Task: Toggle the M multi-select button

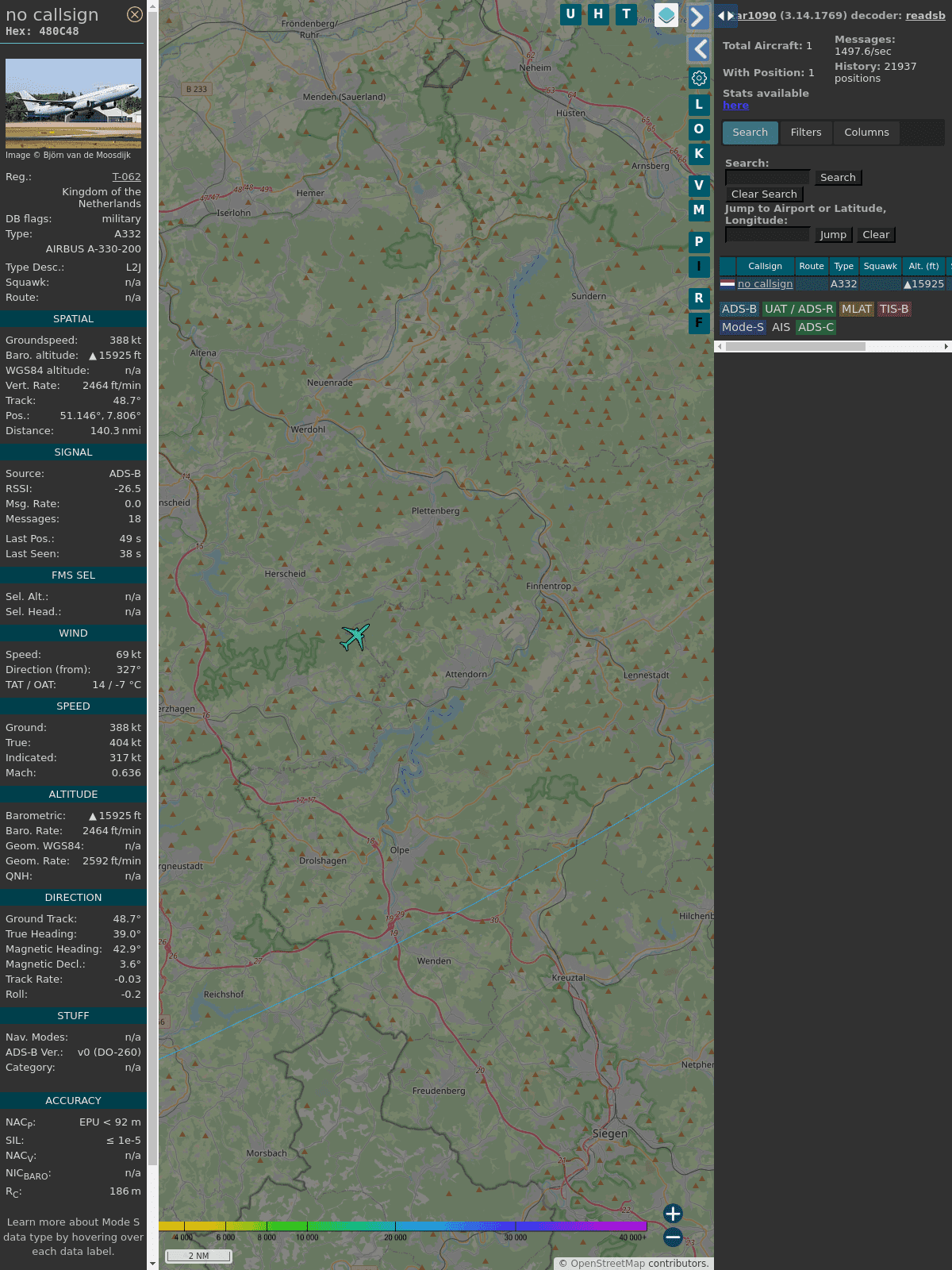Action: 699,210
